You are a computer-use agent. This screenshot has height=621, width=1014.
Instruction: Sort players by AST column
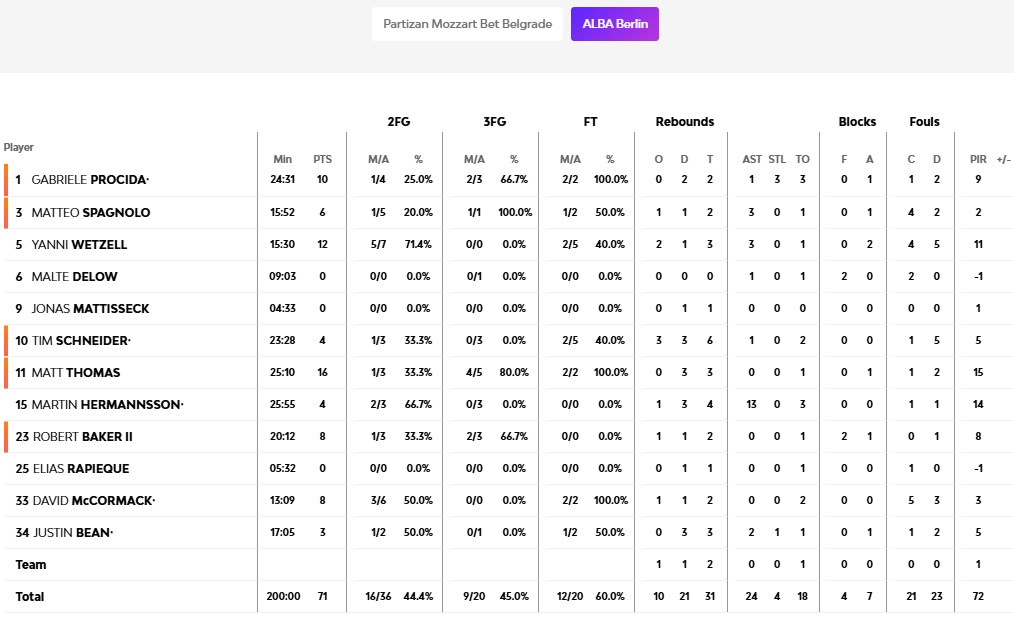751,159
